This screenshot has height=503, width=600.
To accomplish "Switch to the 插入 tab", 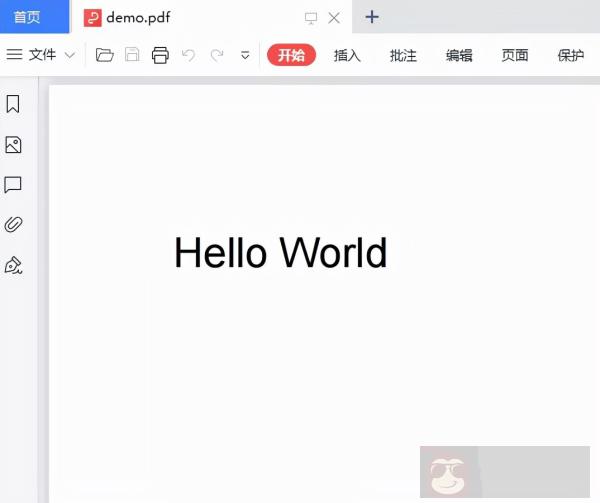I will point(347,55).
